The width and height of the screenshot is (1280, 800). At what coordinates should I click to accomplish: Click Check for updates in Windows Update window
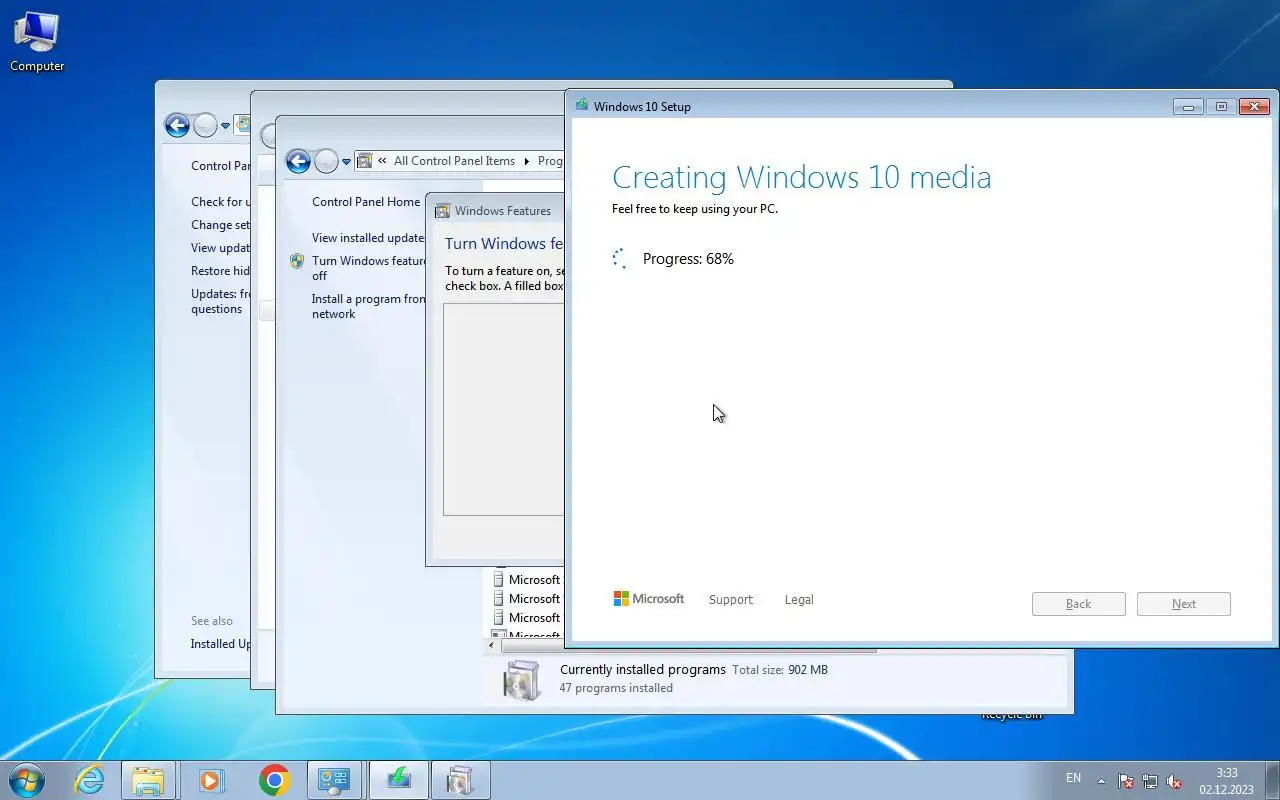[218, 202]
